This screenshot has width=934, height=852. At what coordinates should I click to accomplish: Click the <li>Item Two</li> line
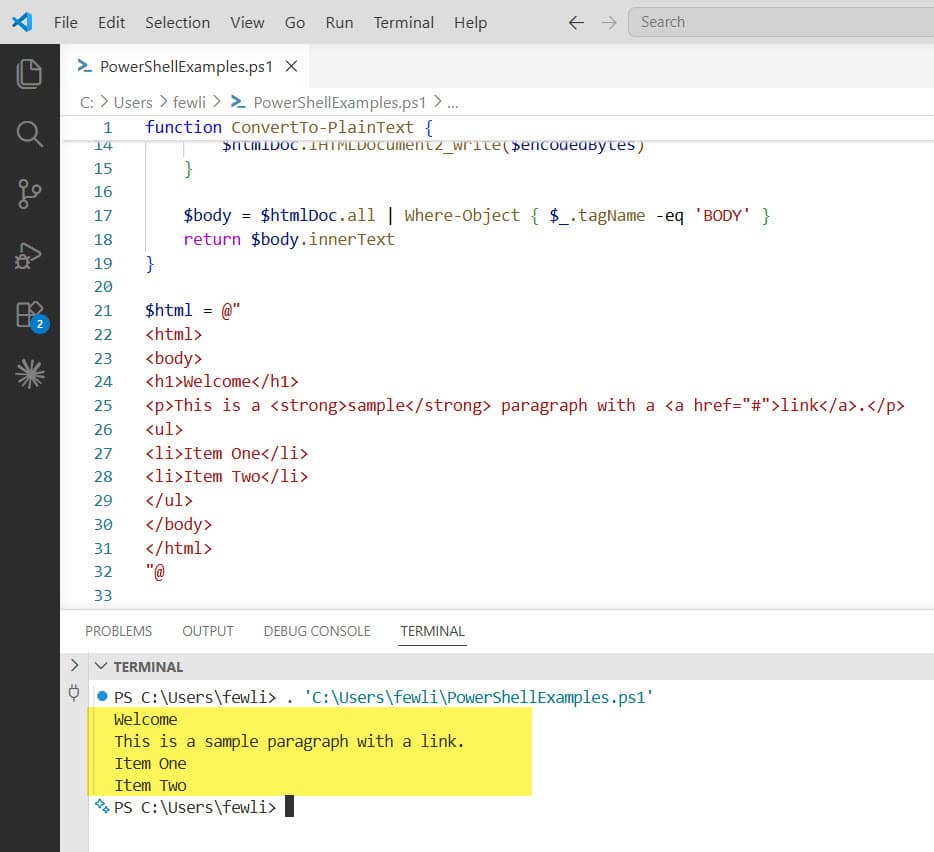pyautogui.click(x=226, y=477)
